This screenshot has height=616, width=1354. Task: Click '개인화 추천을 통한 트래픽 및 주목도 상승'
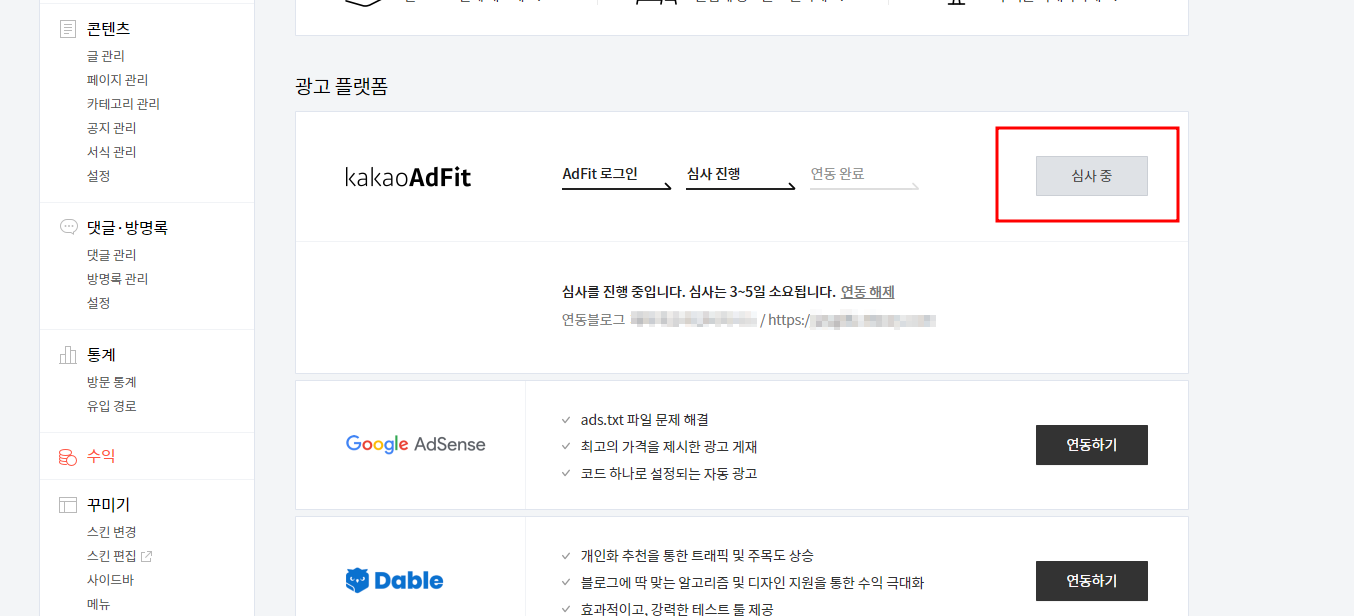(x=697, y=556)
